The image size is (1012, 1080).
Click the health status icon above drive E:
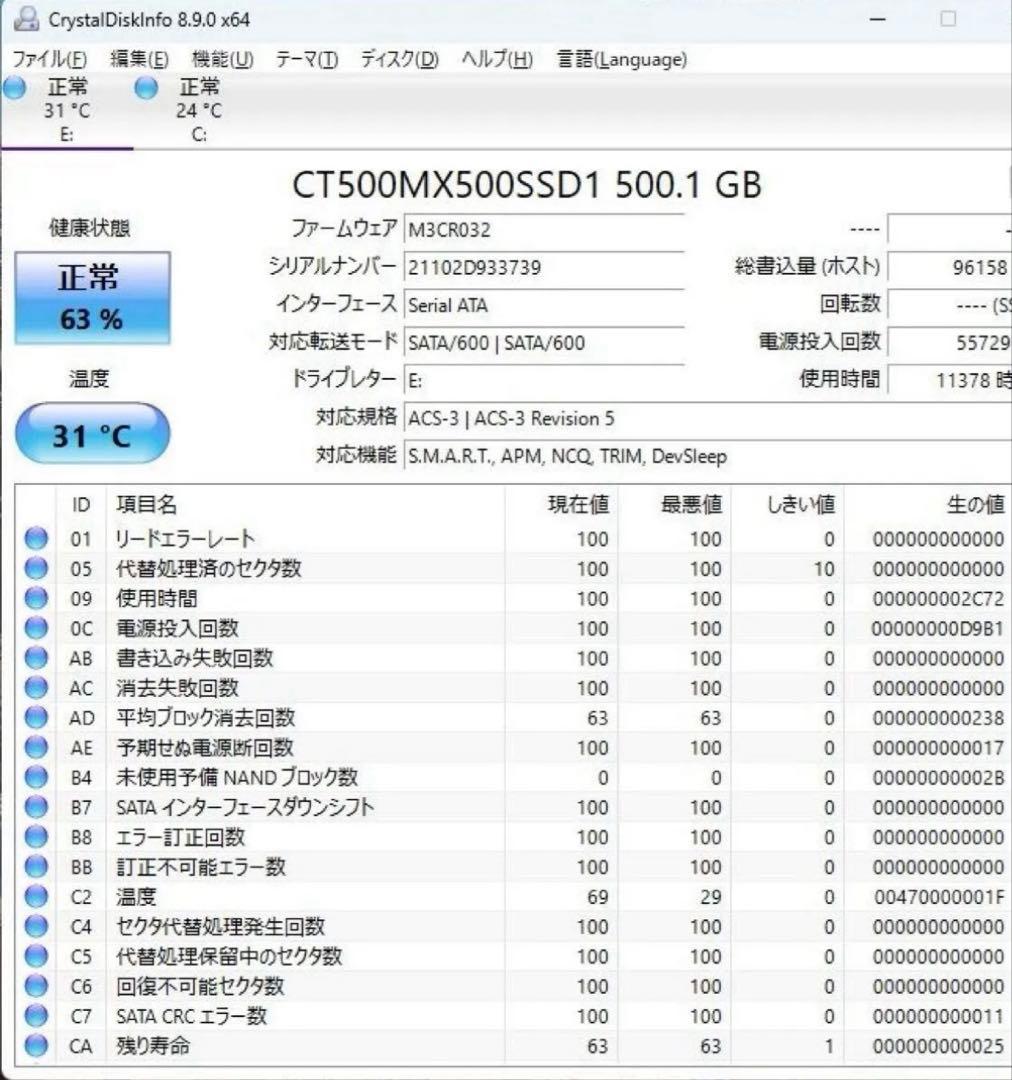[x=14, y=88]
